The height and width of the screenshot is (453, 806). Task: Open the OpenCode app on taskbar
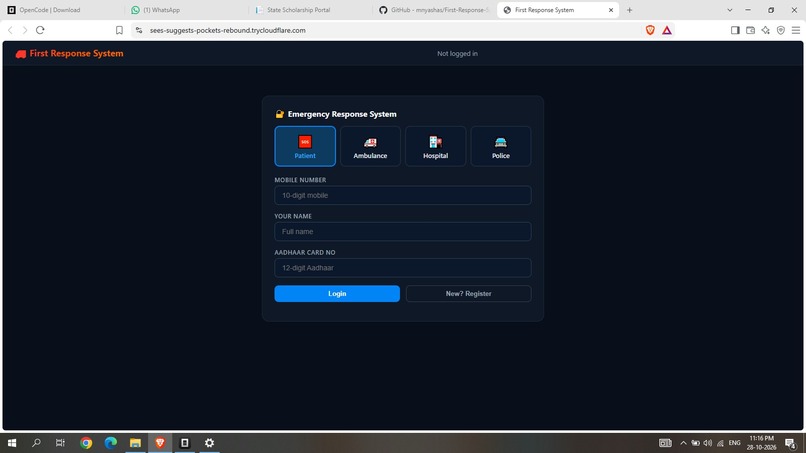coord(185,443)
